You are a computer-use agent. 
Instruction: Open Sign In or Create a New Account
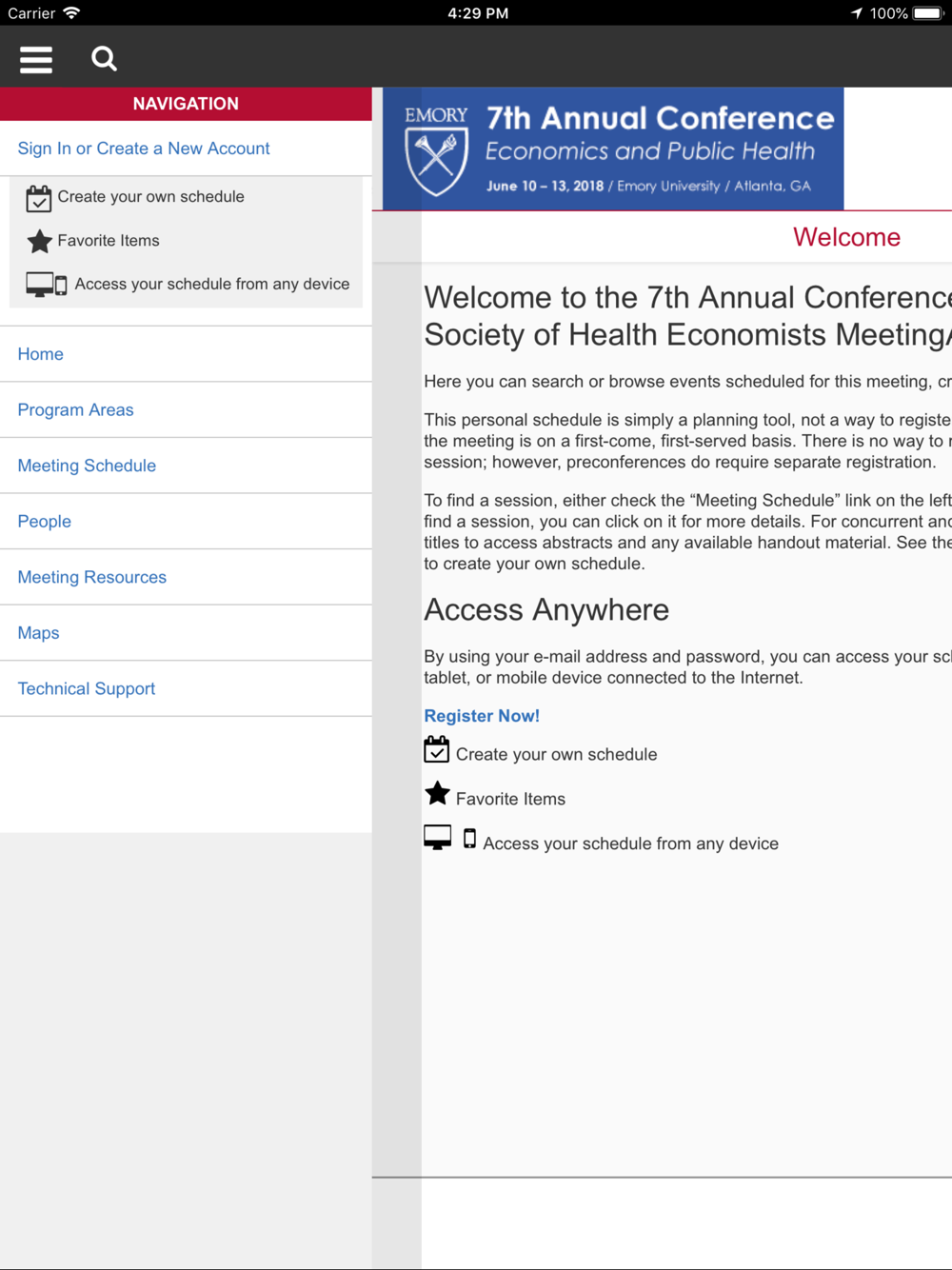click(144, 149)
